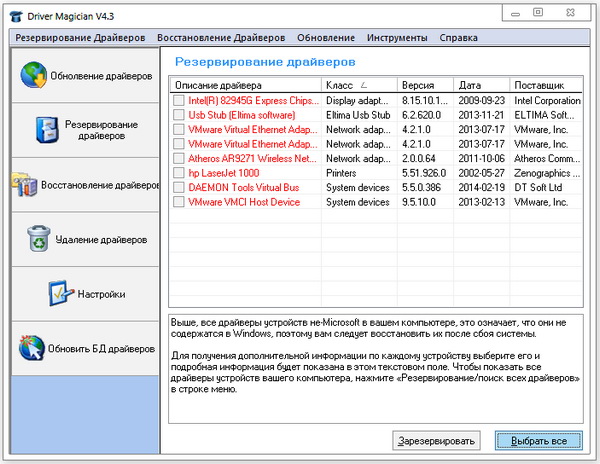
Task: Sort list by Описание драйвера column
Action: (x=245, y=84)
